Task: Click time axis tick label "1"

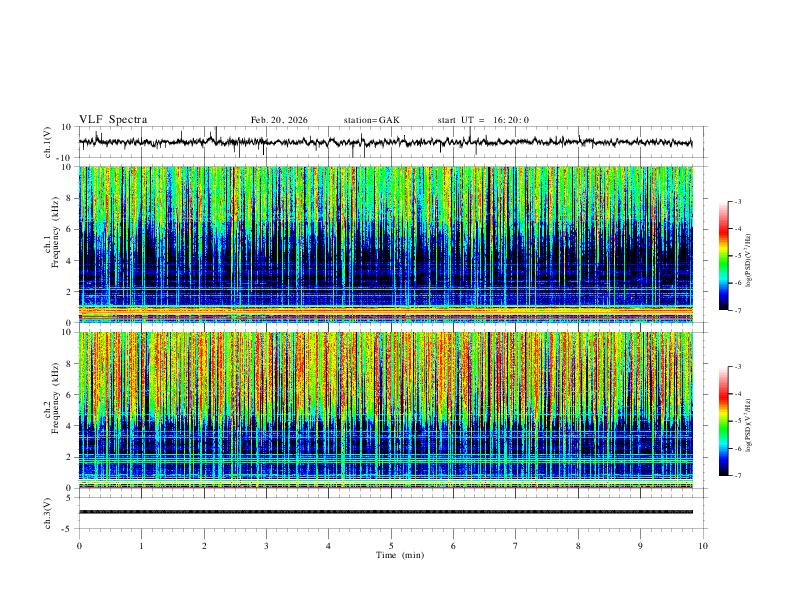Action: (141, 546)
